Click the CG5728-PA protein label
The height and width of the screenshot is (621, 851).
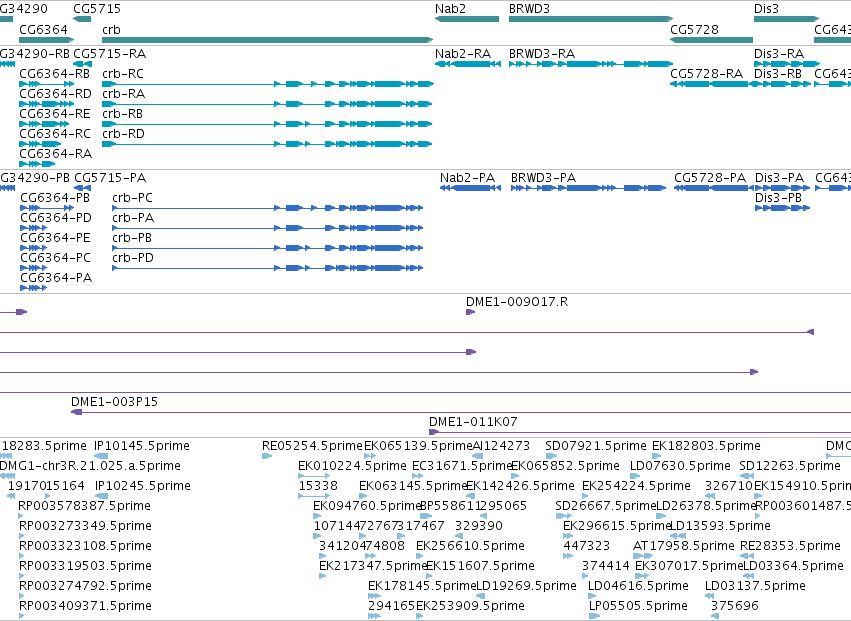710,178
